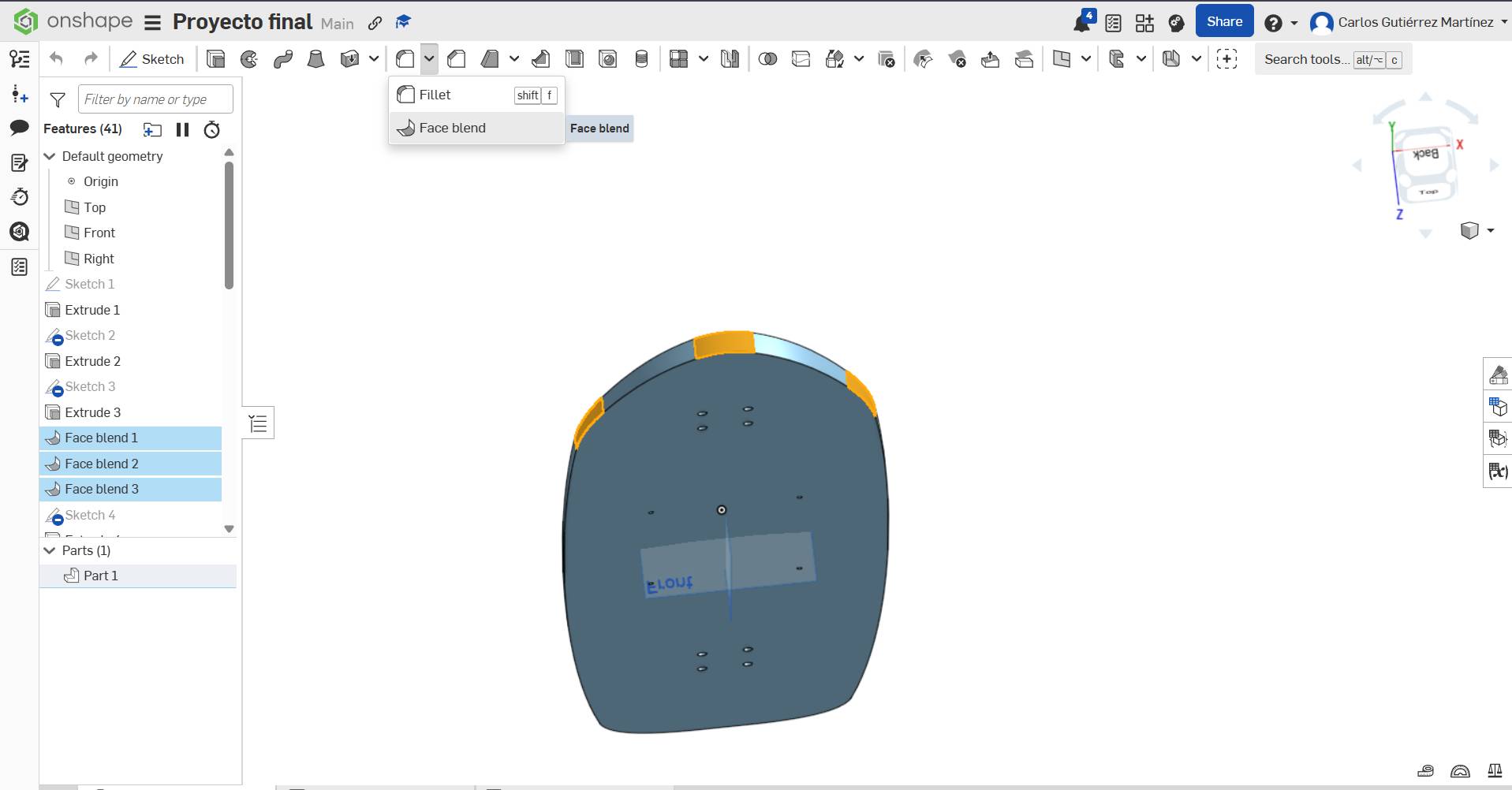1512x790 pixels.
Task: Select the Transform tool
Action: tap(834, 59)
